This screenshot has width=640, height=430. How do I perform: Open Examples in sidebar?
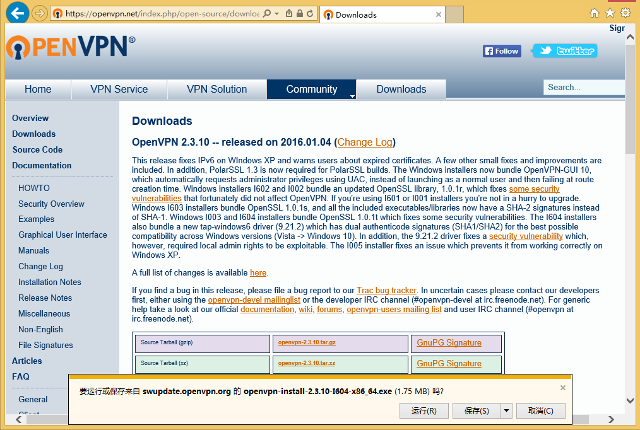[x=36, y=219]
